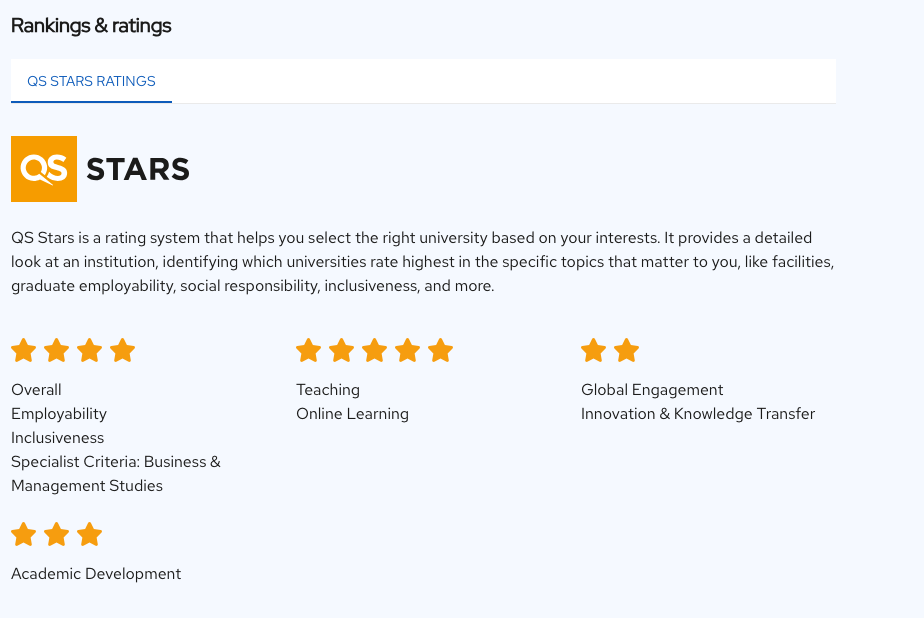Click the Rankings & ratings heading
Image resolution: width=924 pixels, height=618 pixels.
coord(91,26)
